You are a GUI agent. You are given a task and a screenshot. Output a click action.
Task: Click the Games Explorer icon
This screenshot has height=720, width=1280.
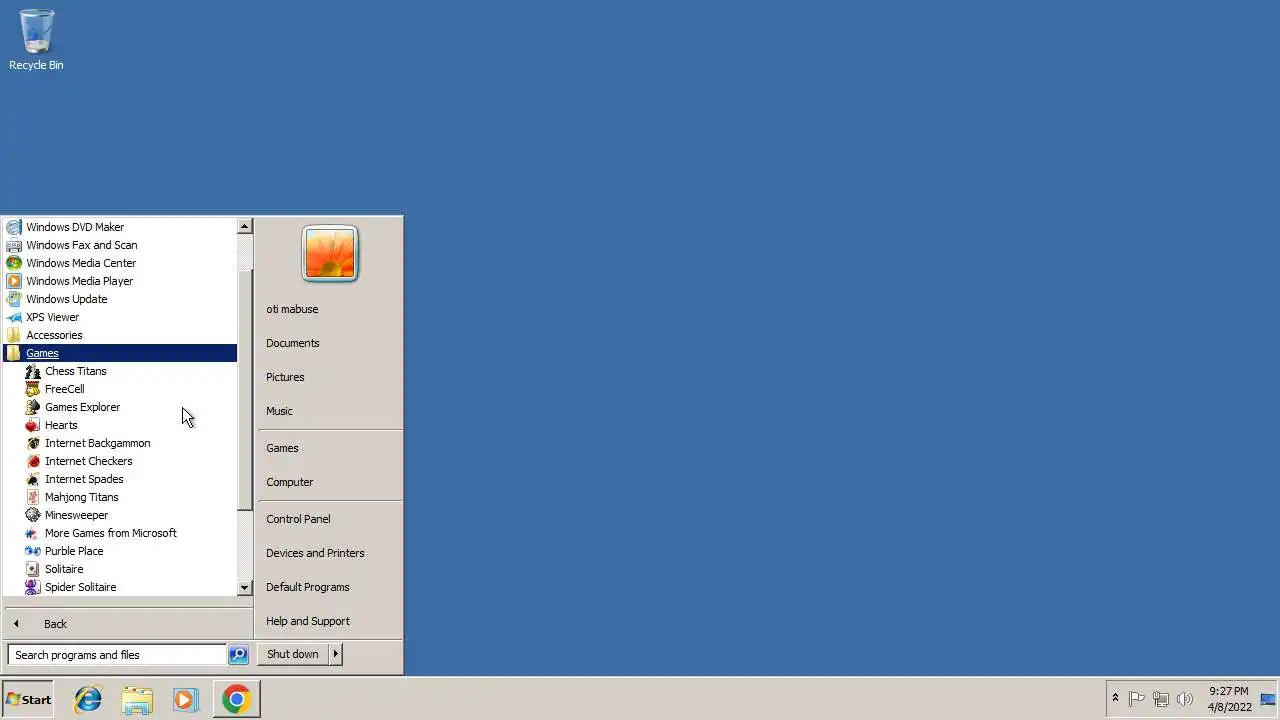pyautogui.click(x=33, y=407)
